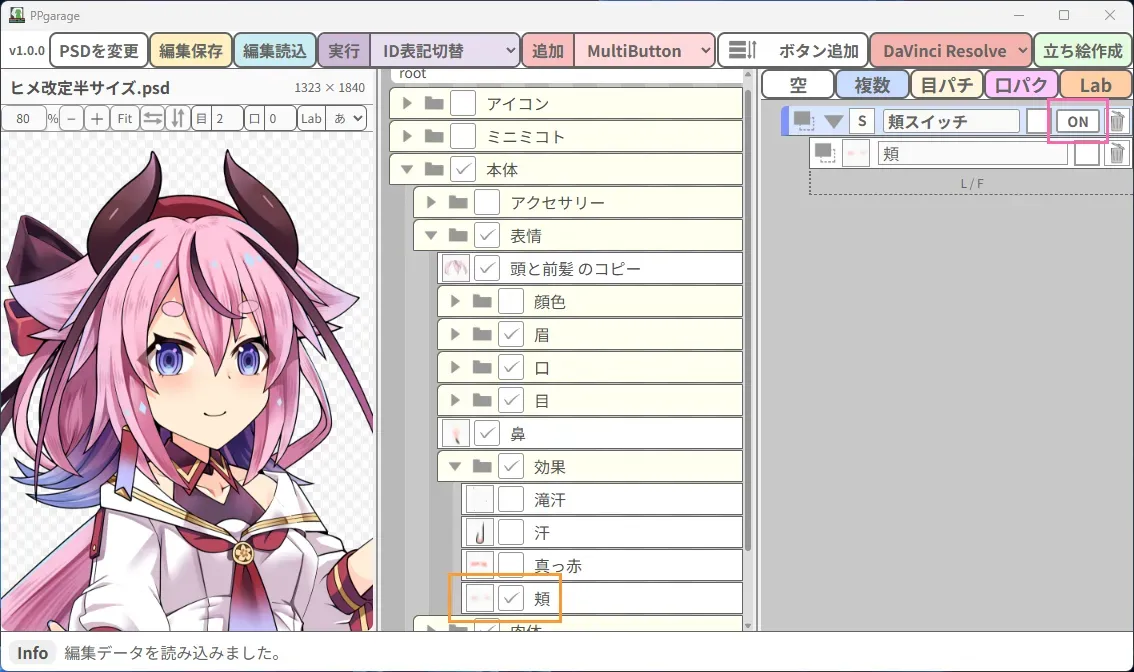1134x672 pixels.
Task: Select the 空 tab
Action: pyautogui.click(x=798, y=85)
